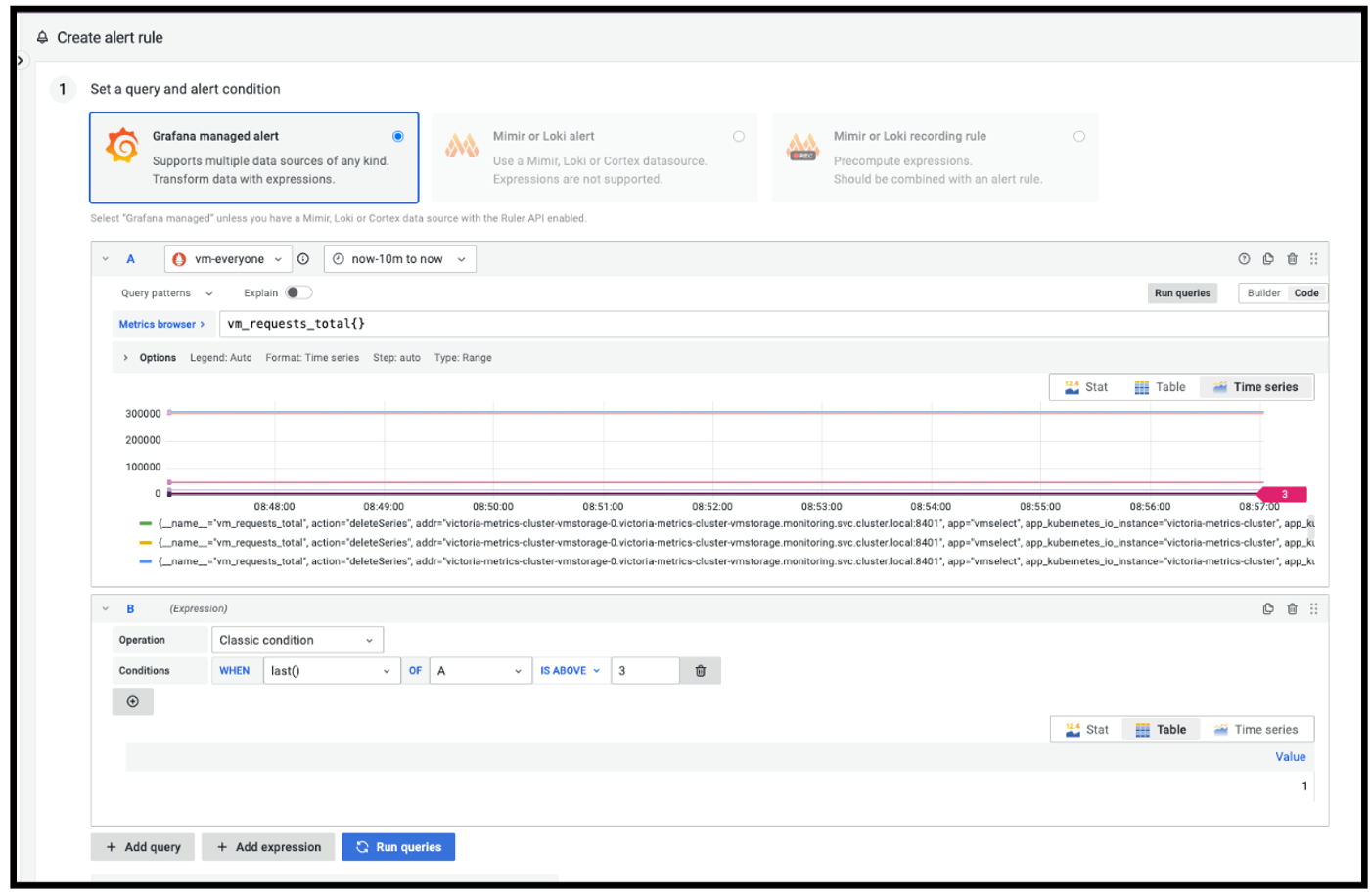Open the vm-everyone data source dropdown
The width and height of the screenshot is (1370, 896).
[228, 259]
